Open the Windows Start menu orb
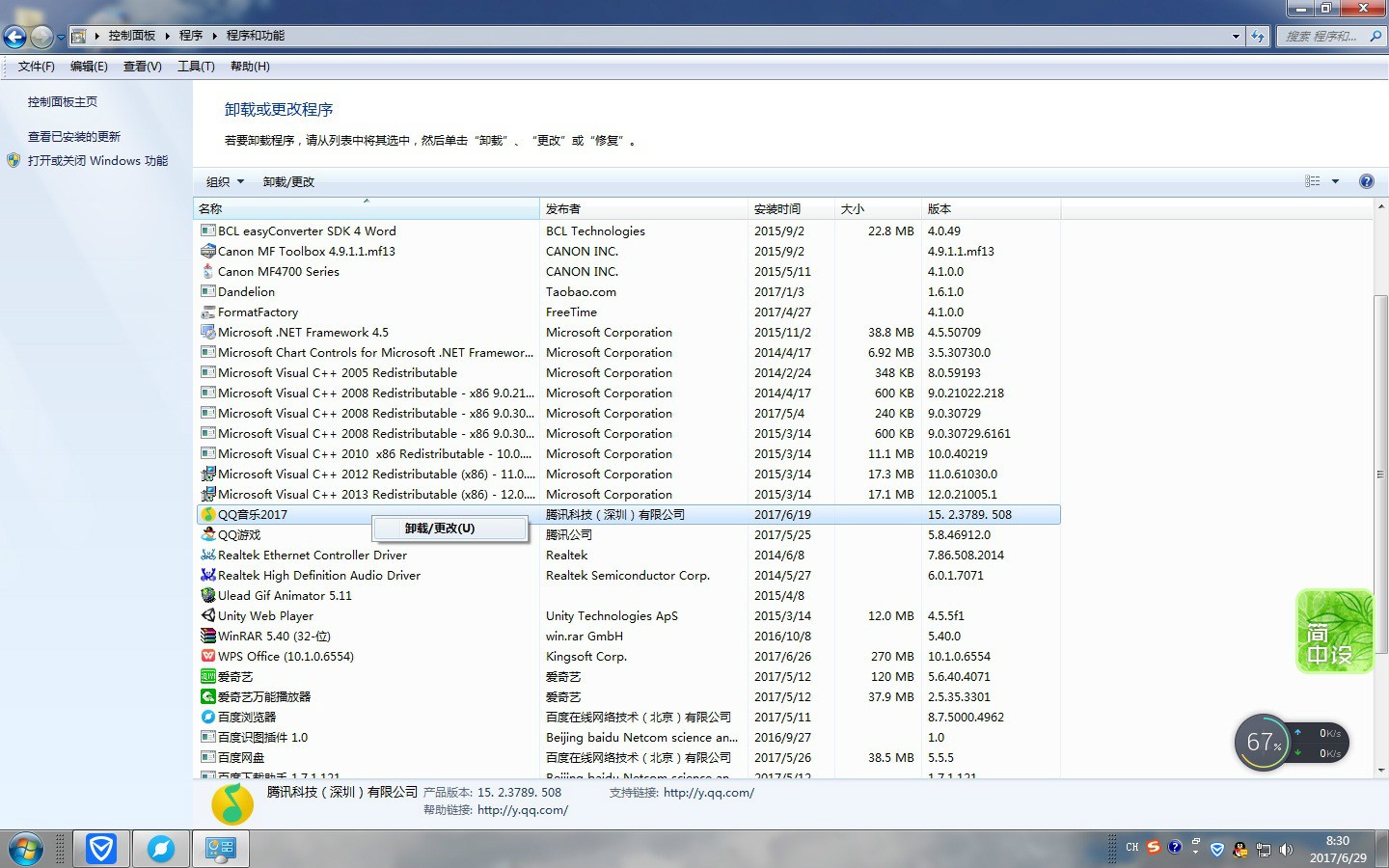This screenshot has width=1389, height=868. pyautogui.click(x=26, y=850)
